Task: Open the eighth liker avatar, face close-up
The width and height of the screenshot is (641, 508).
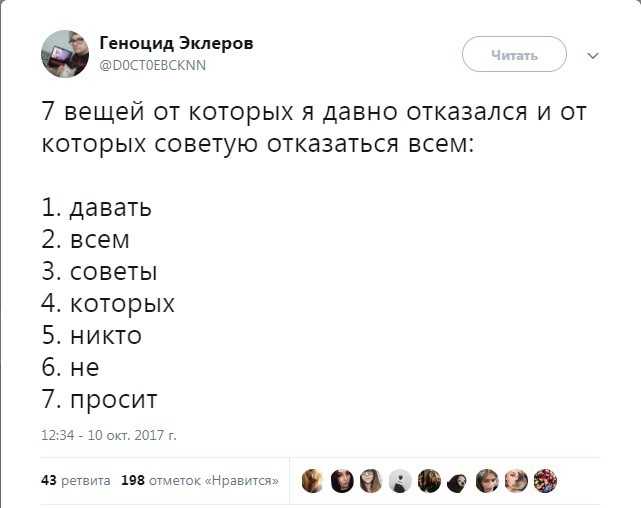Action: (x=516, y=480)
